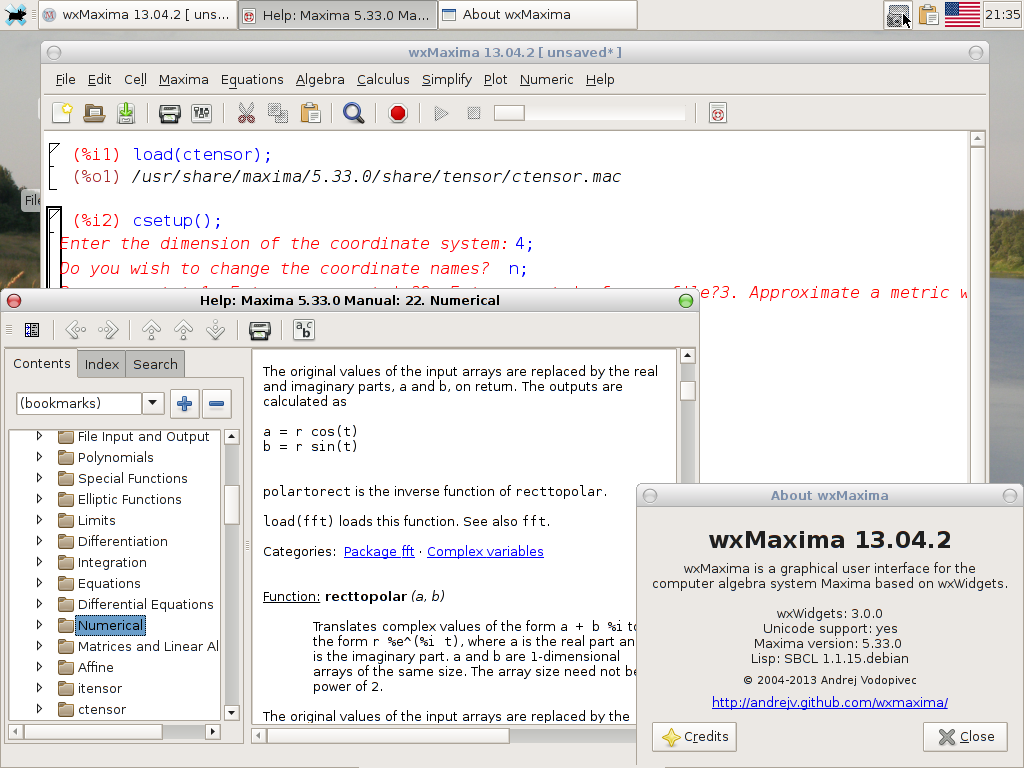Switch to the Help task in the taskbar
Image resolution: width=1024 pixels, height=768 pixels.
point(337,15)
